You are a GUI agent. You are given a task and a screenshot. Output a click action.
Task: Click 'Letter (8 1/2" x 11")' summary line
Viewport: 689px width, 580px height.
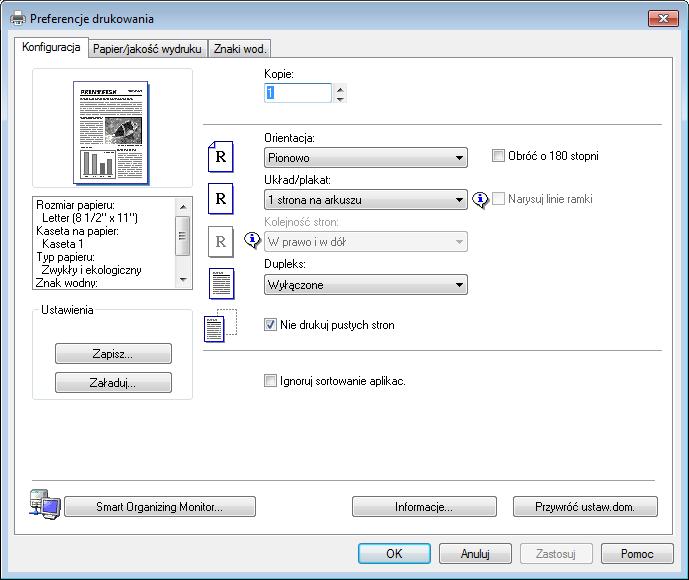coord(90,218)
